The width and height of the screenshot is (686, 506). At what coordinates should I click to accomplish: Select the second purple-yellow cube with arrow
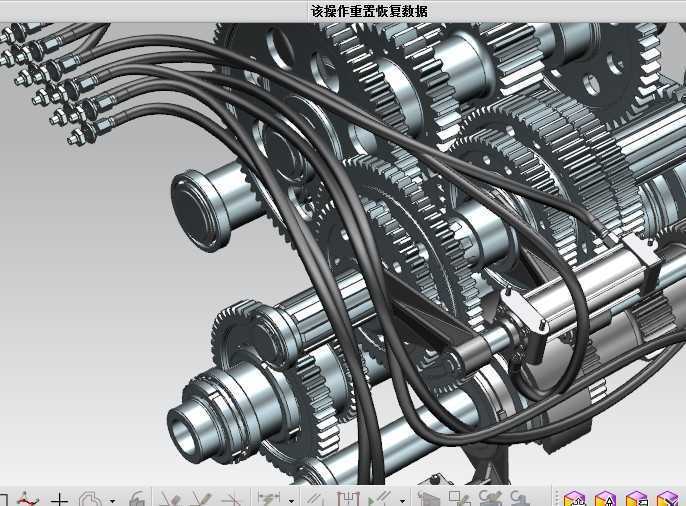tap(606, 499)
